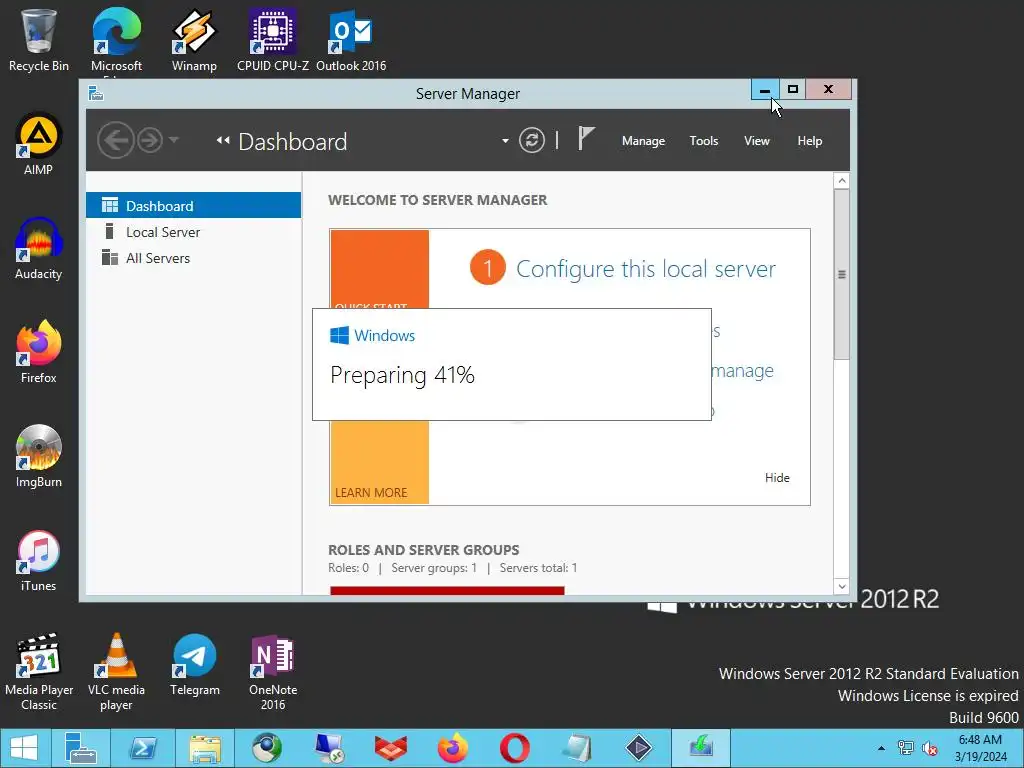Launch VLC media player from the desktop
The image size is (1024, 768).
tap(116, 672)
